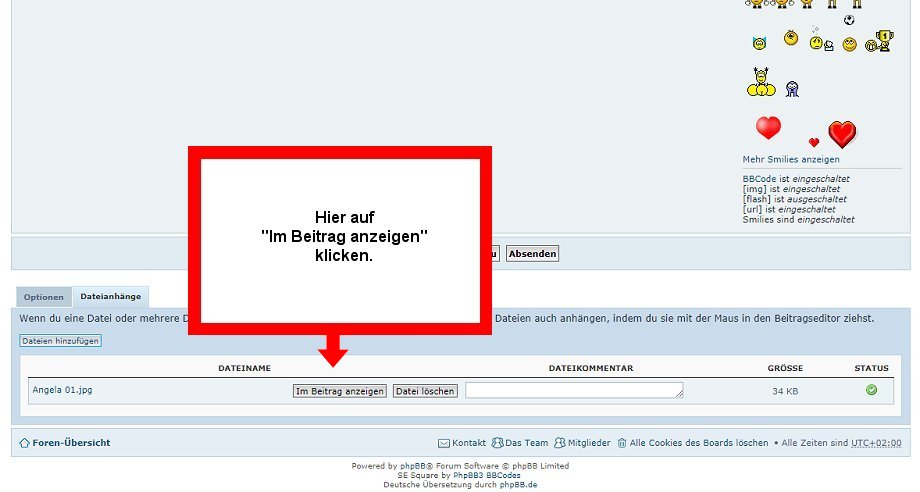Click the Absenden button
This screenshot has height=492, width=920.
(532, 254)
